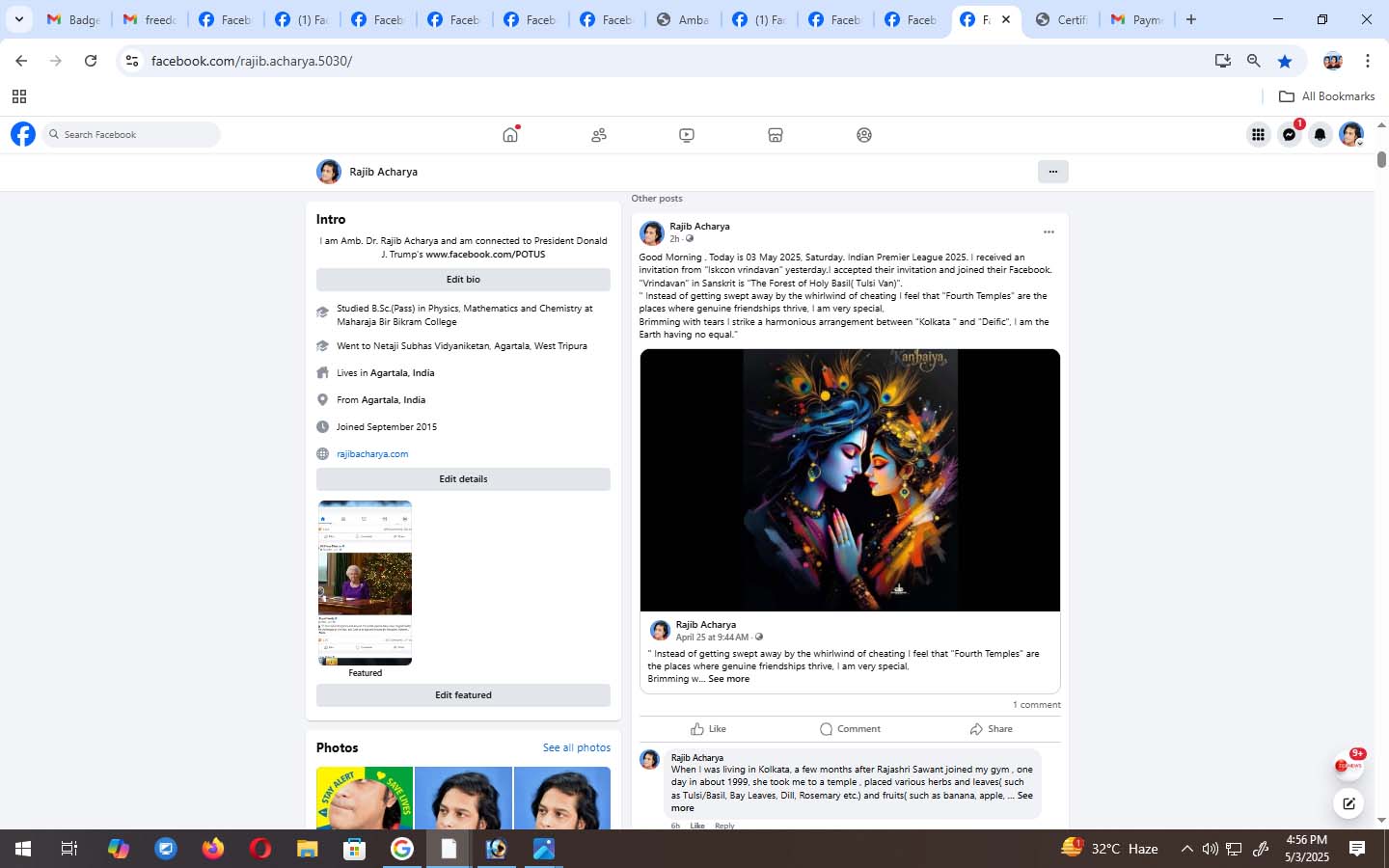Open the rajibacharya.com link
Image resolution: width=1389 pixels, height=868 pixels.
(x=372, y=454)
